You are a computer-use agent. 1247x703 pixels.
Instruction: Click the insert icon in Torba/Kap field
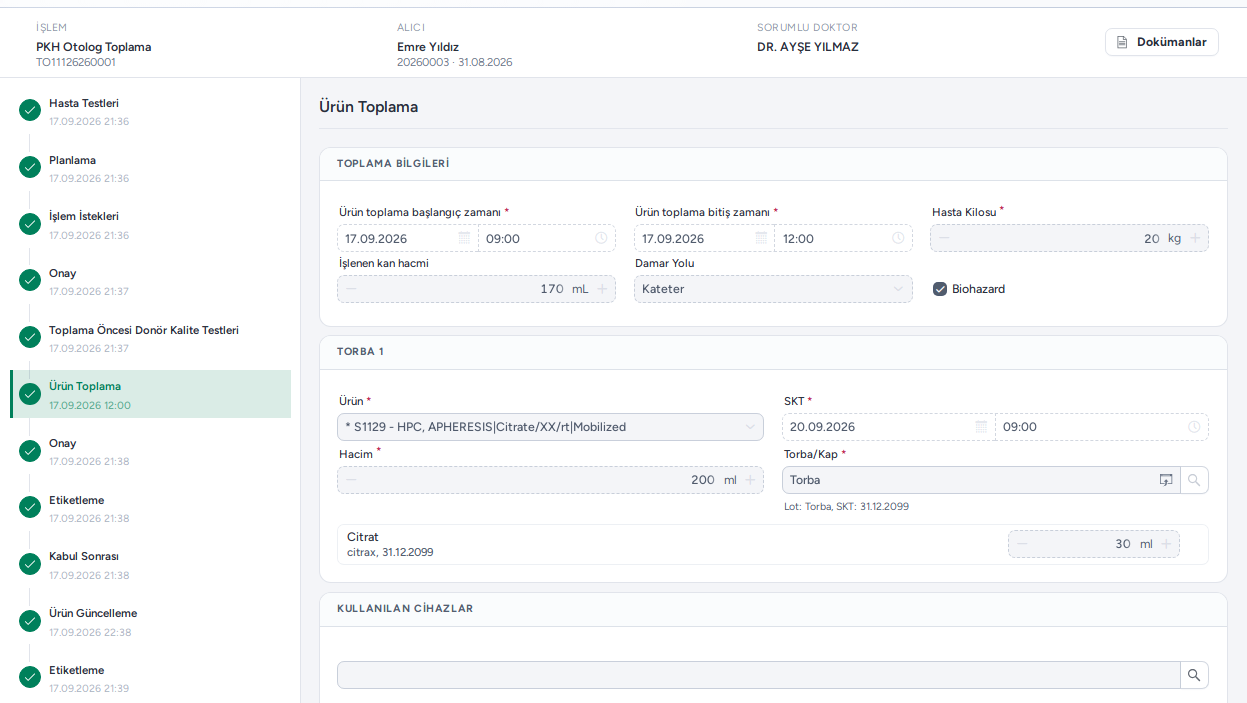1166,480
